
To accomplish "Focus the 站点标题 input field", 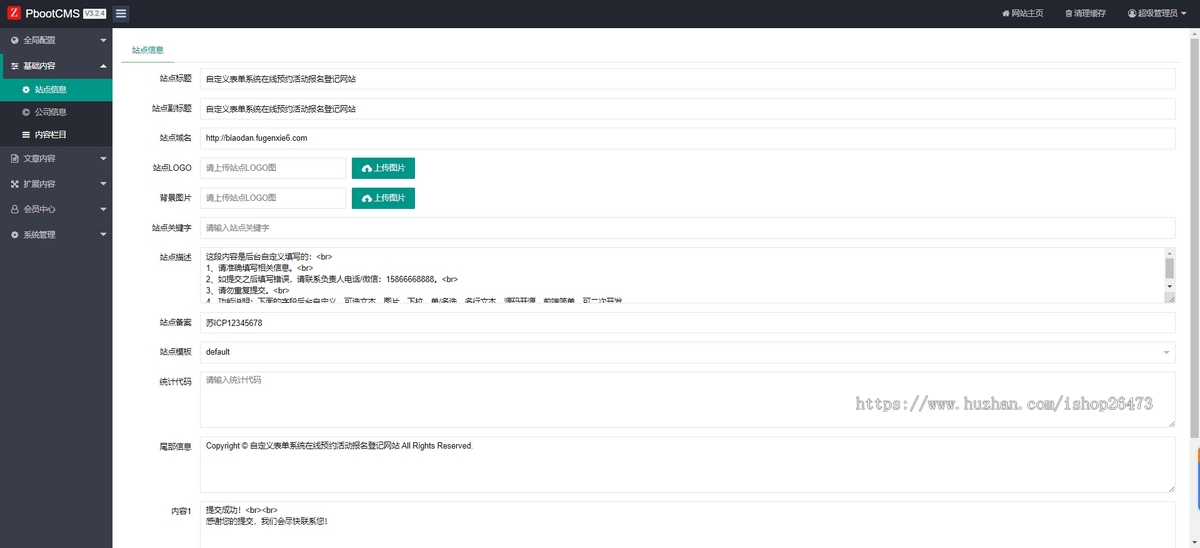I will (x=687, y=78).
